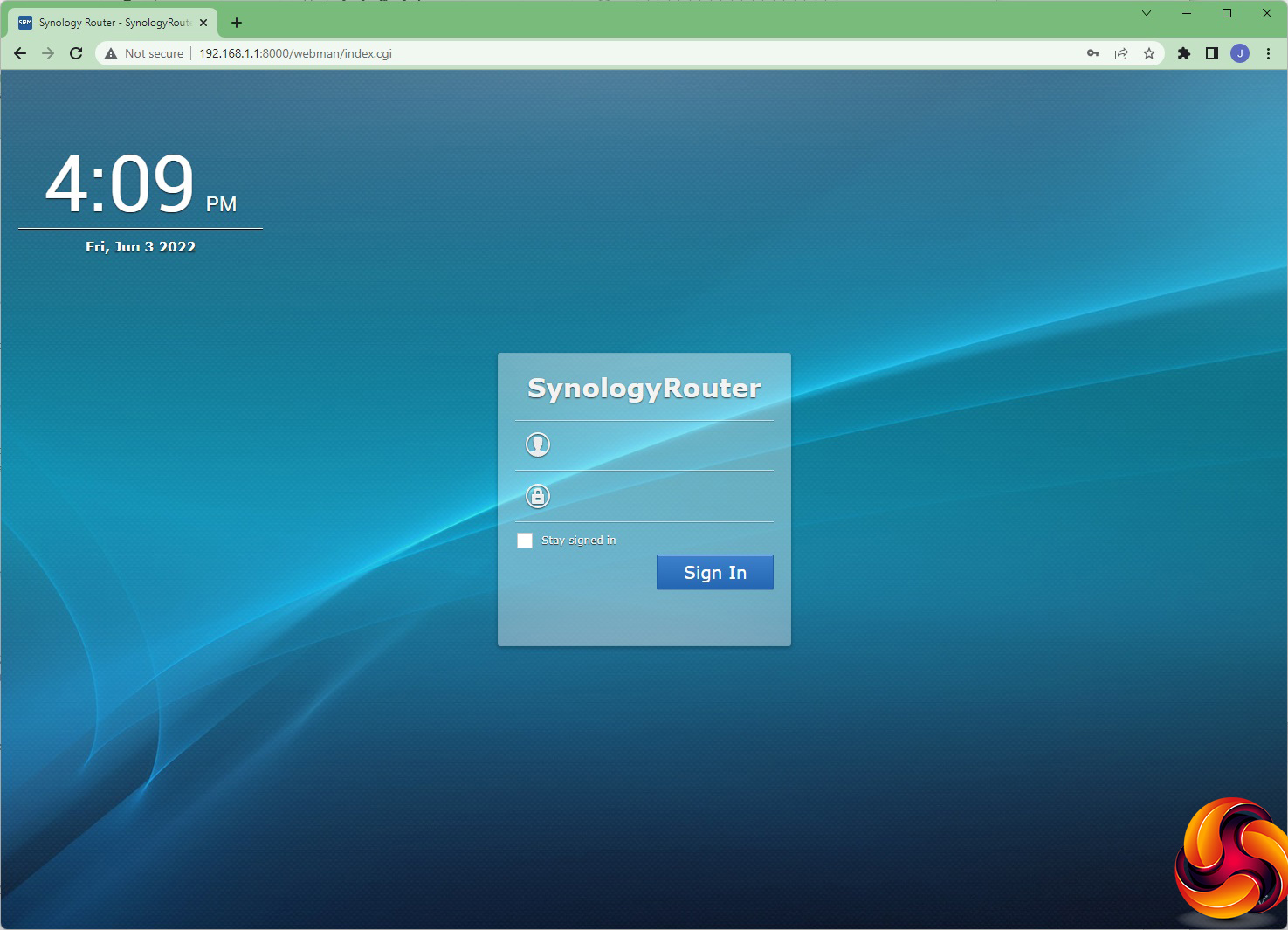Open the Chrome profile avatar J
Viewport: 1288px width, 930px height.
[x=1240, y=53]
